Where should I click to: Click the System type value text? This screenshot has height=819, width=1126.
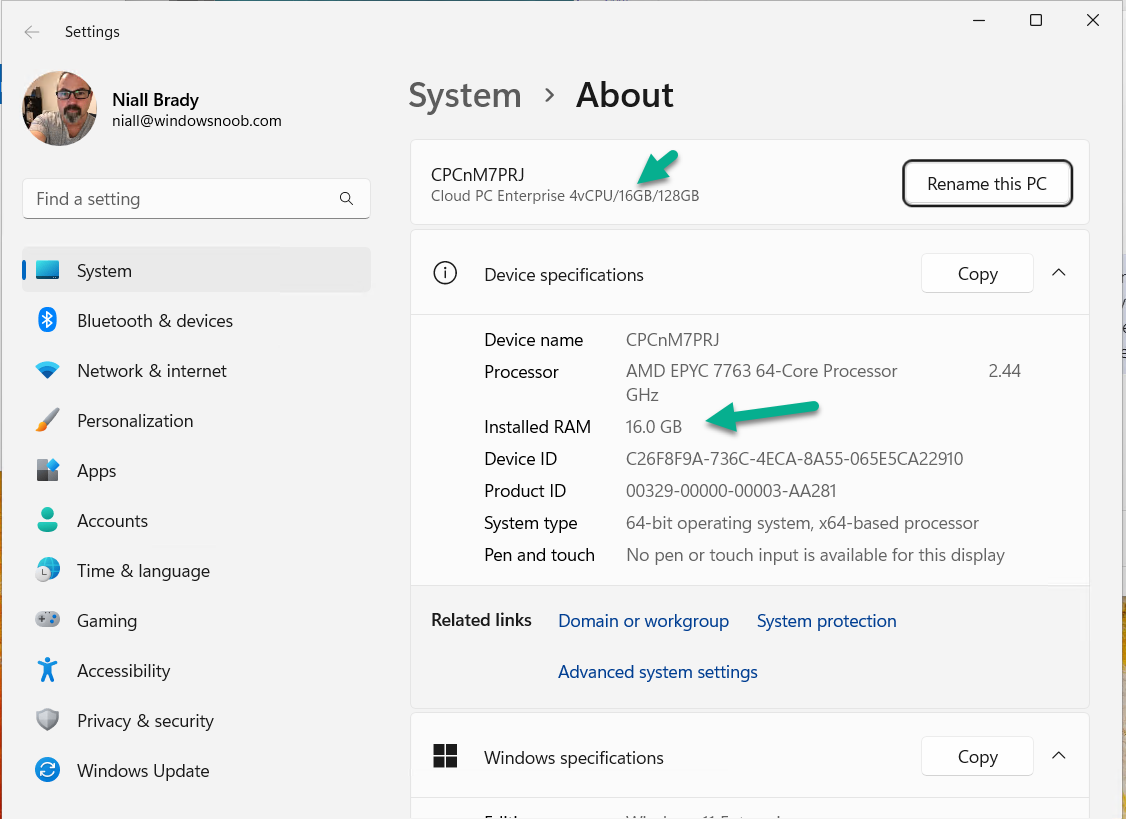click(802, 523)
